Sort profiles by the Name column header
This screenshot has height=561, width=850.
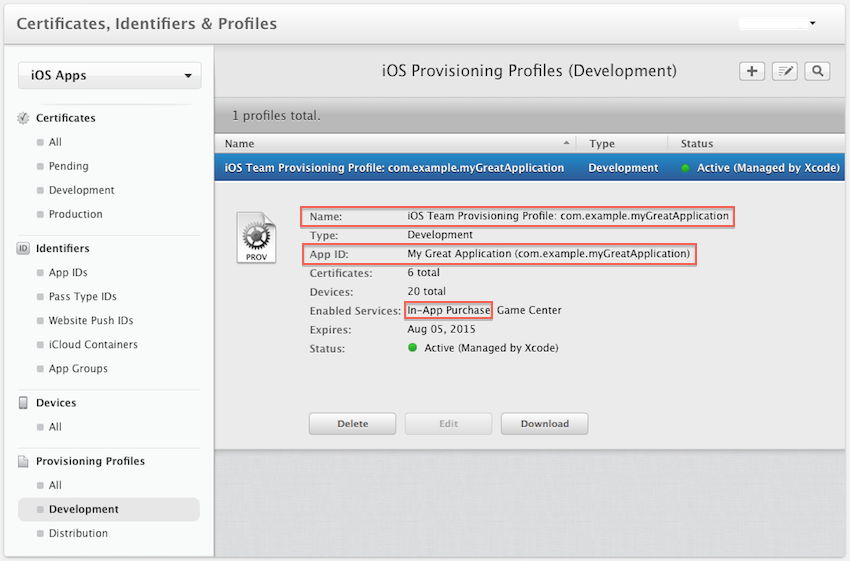(396, 144)
